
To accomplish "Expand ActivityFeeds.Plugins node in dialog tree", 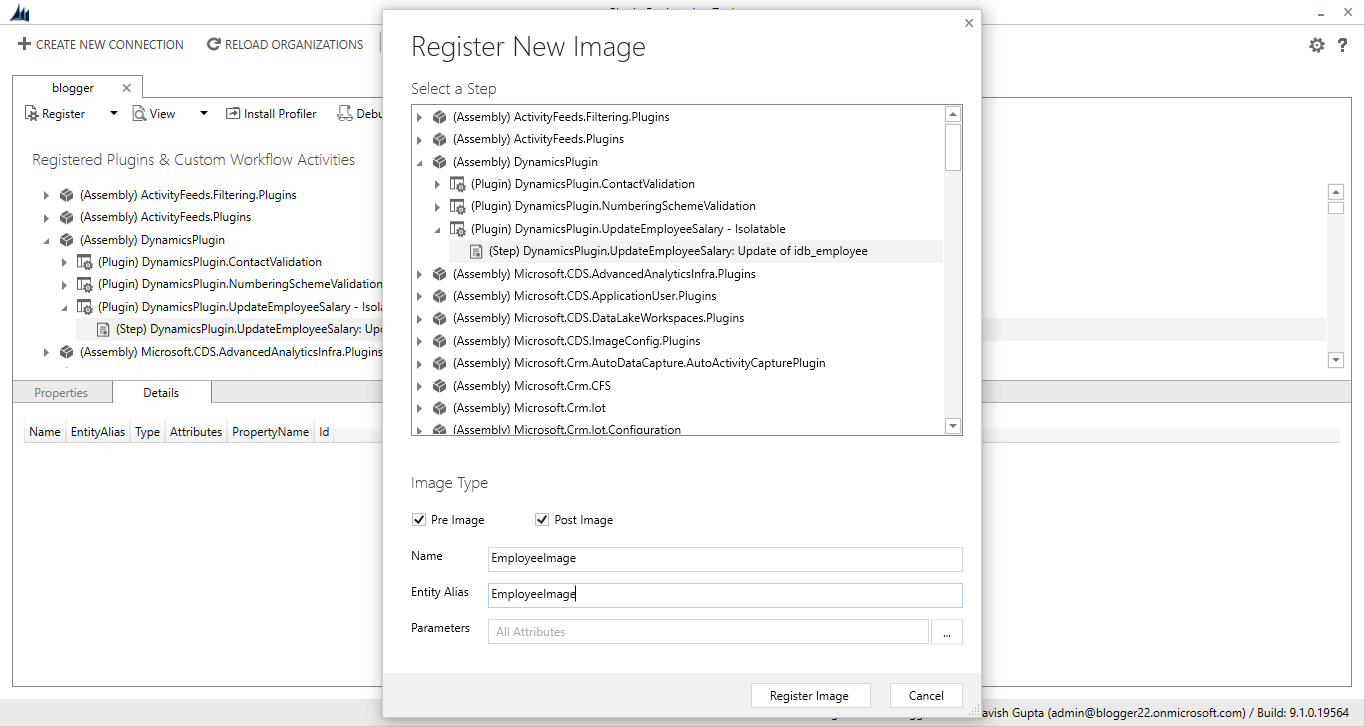I will [x=420, y=139].
